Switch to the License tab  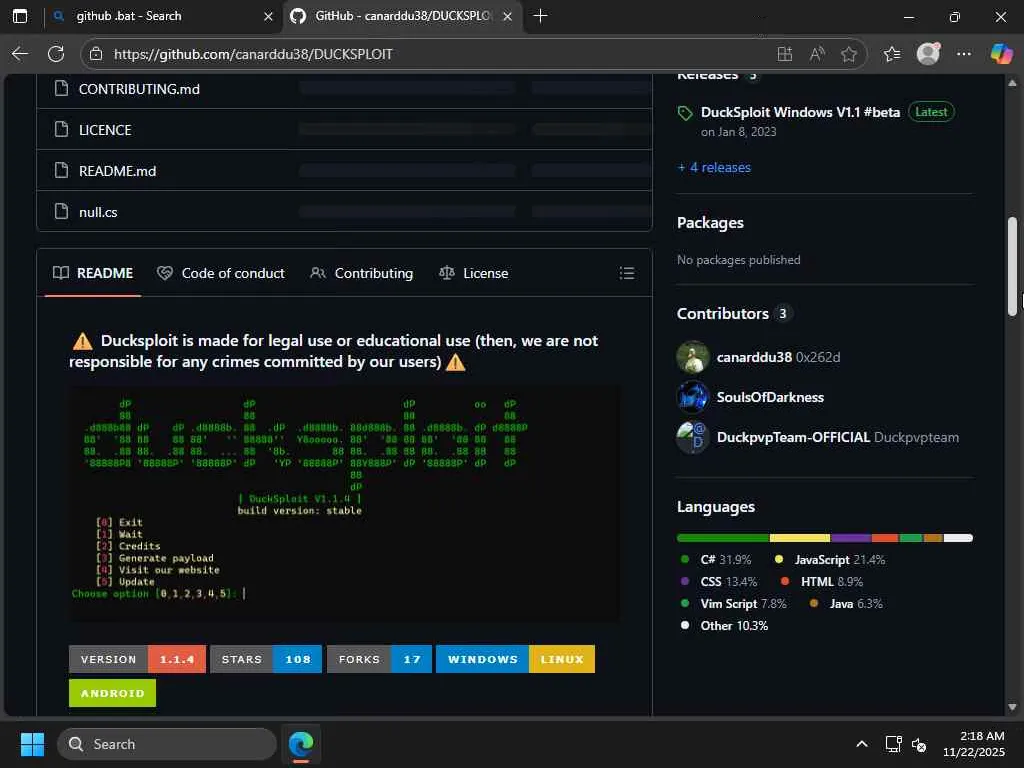pyautogui.click(x=473, y=273)
